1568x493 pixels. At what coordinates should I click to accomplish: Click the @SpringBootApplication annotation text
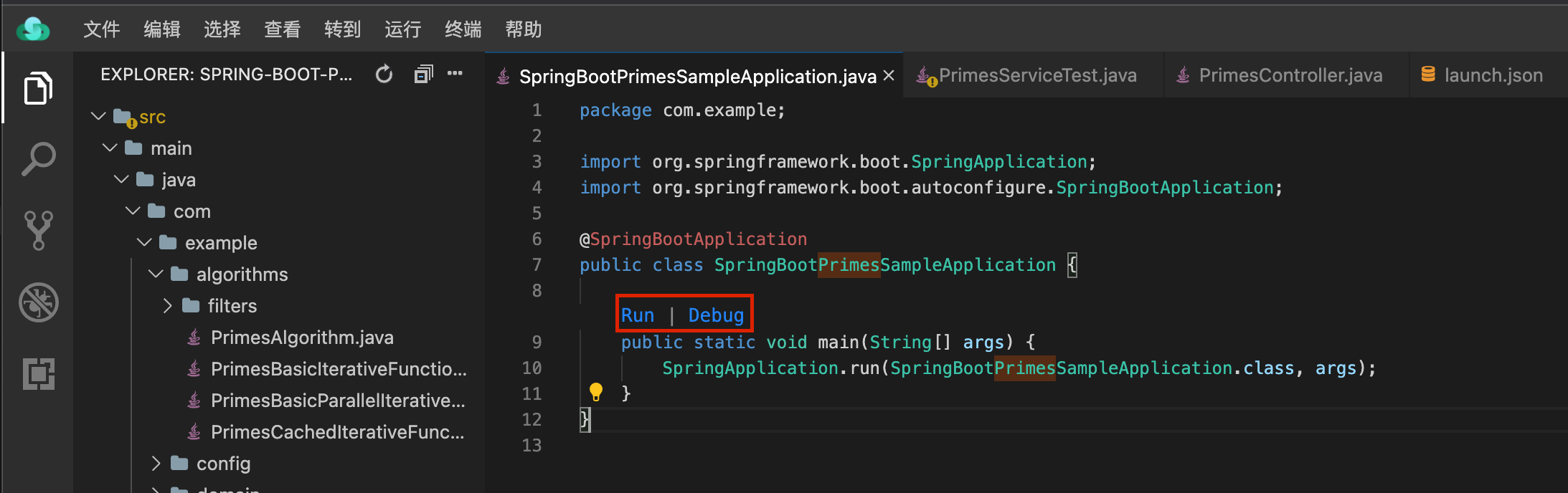coord(693,239)
